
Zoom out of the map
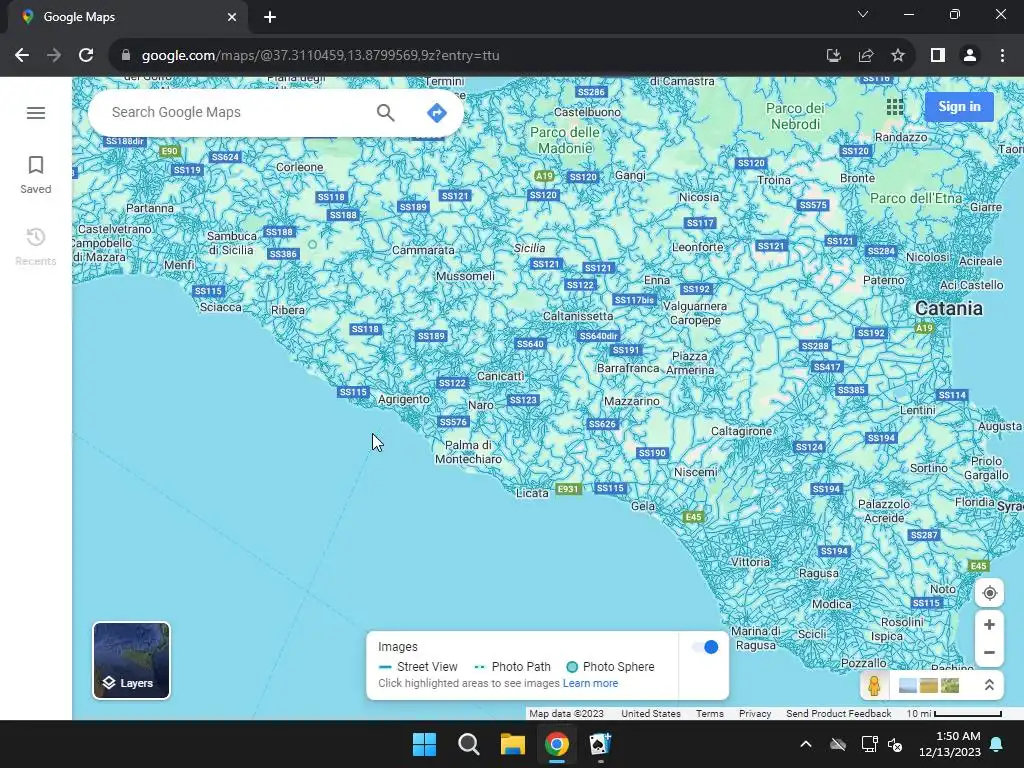[x=989, y=652]
